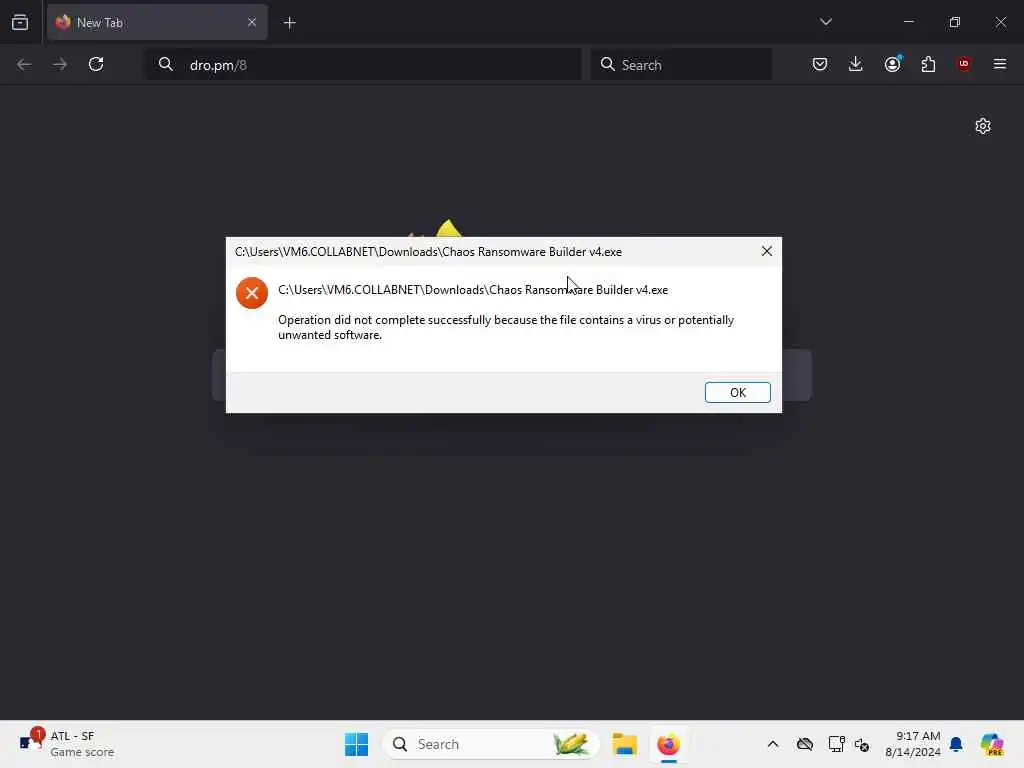Restore down the Firefox window
This screenshot has height=768, width=1024.
click(955, 22)
